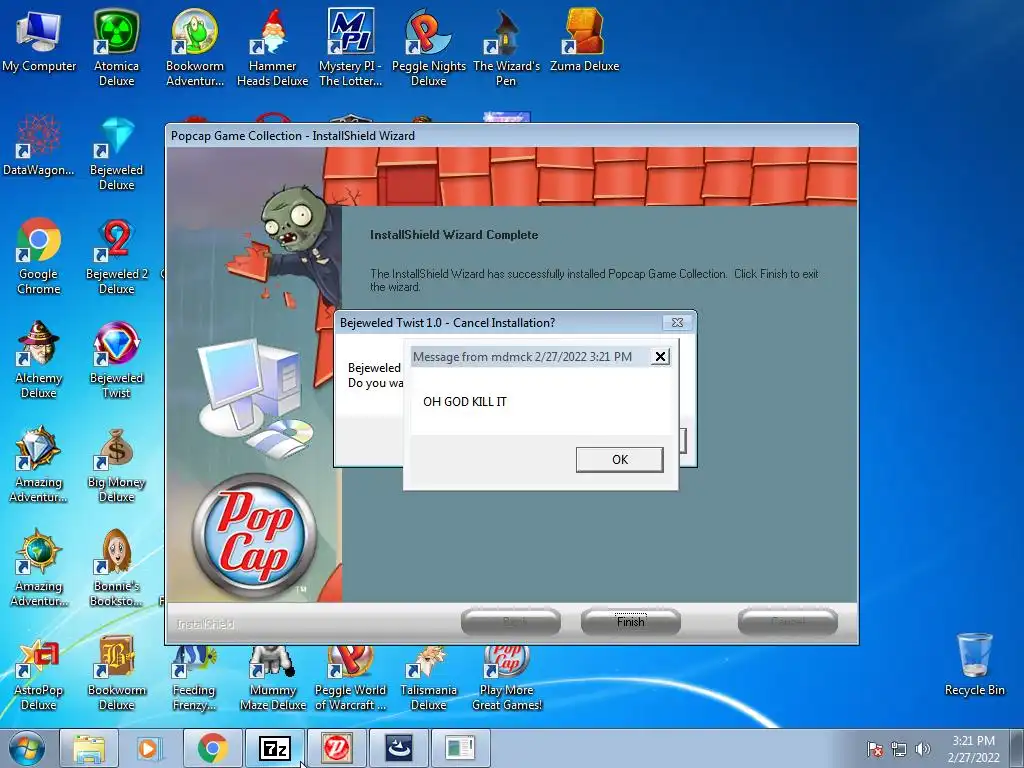Open the Action Center flag icon
The width and height of the screenshot is (1024, 768).
875,749
